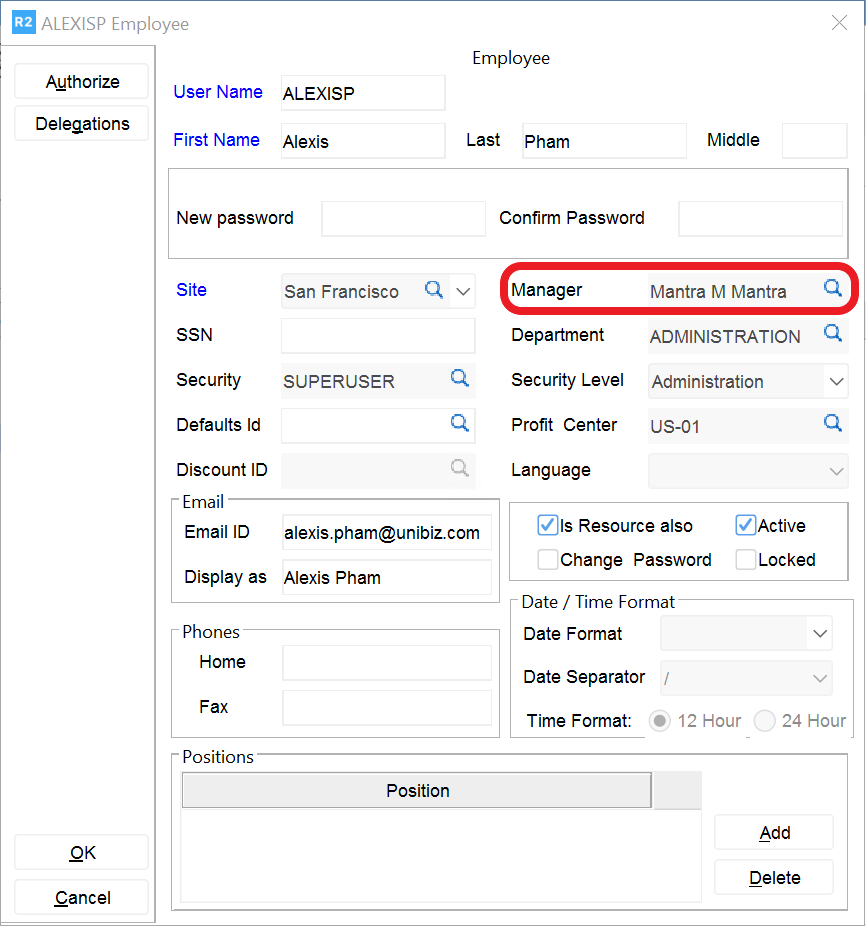Expand the Site dropdown arrow
Image resolution: width=866 pixels, height=927 pixels.
(x=463, y=292)
